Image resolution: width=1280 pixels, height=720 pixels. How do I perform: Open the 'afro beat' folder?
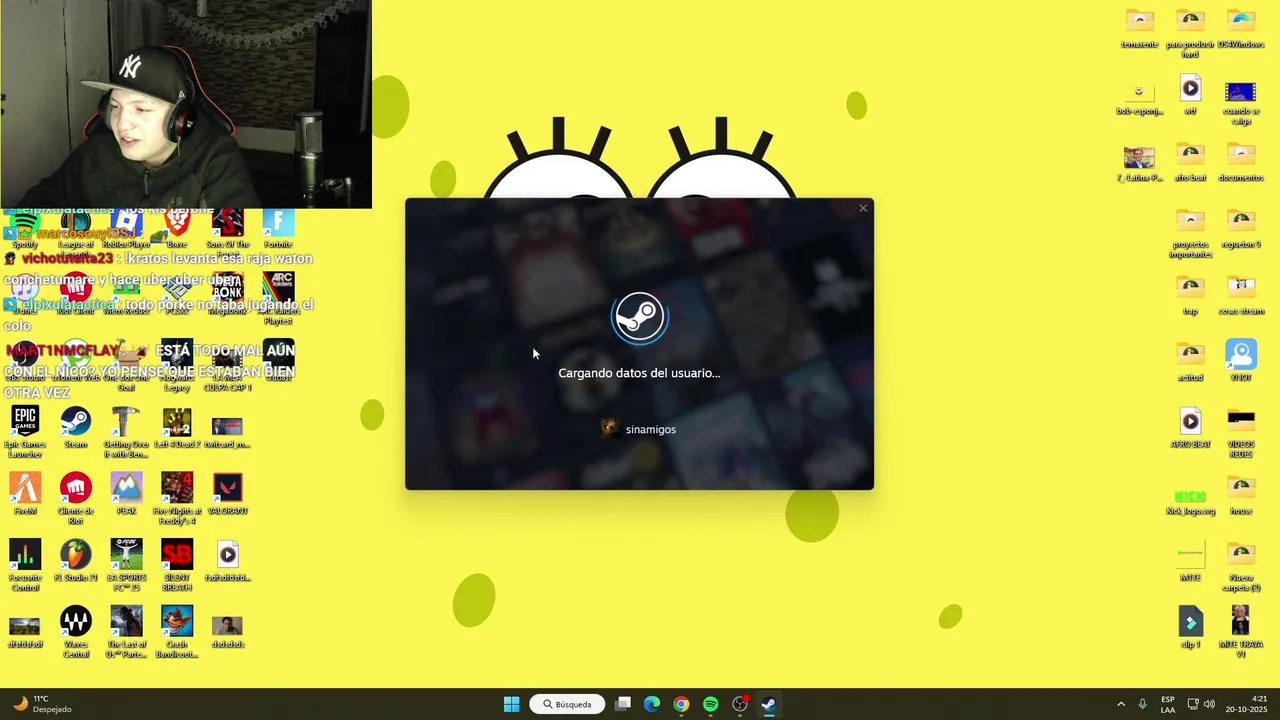(x=1190, y=161)
